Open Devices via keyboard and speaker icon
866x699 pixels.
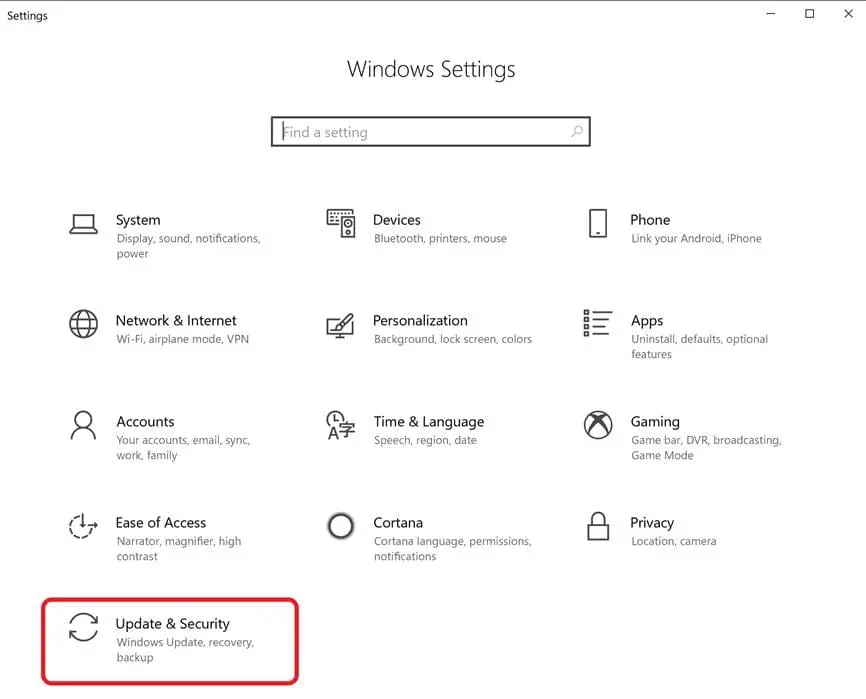[341, 223]
